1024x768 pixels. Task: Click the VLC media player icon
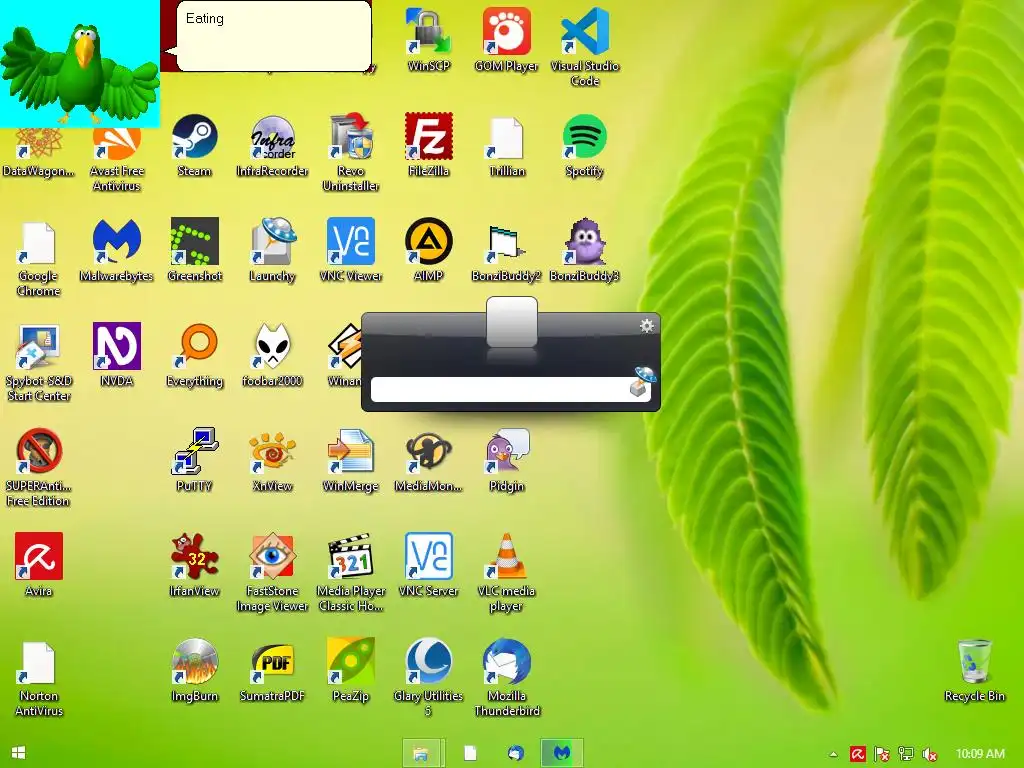coord(507,573)
